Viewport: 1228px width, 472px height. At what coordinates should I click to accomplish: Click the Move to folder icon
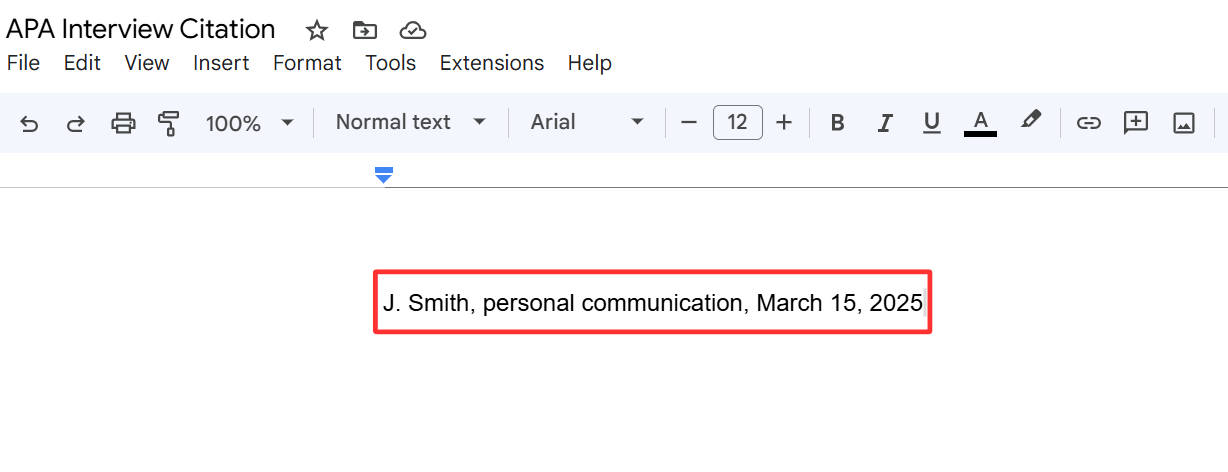[x=365, y=30]
